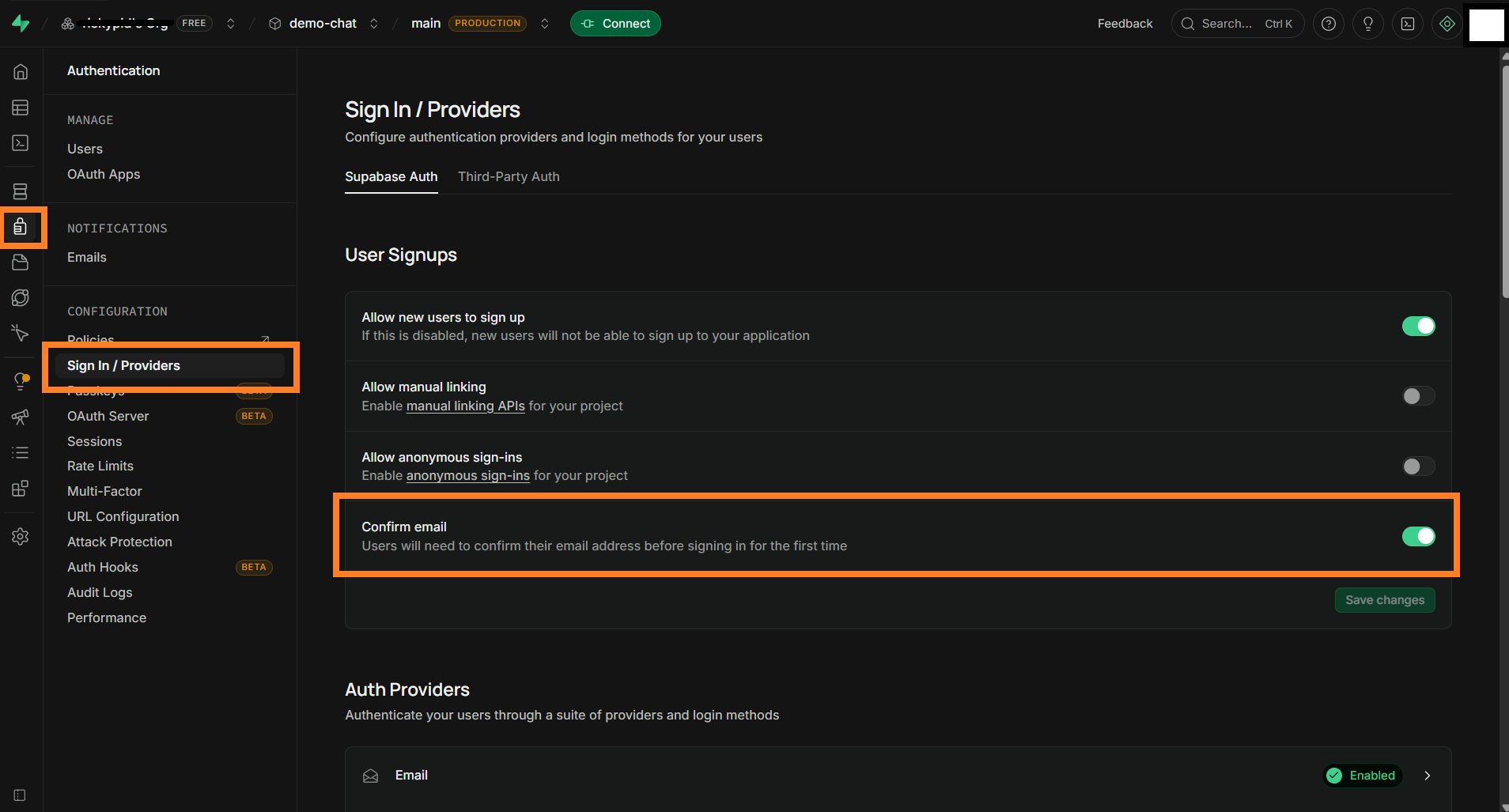
Task: Enable Allow anonymous sign-ins switch
Action: [x=1418, y=466]
